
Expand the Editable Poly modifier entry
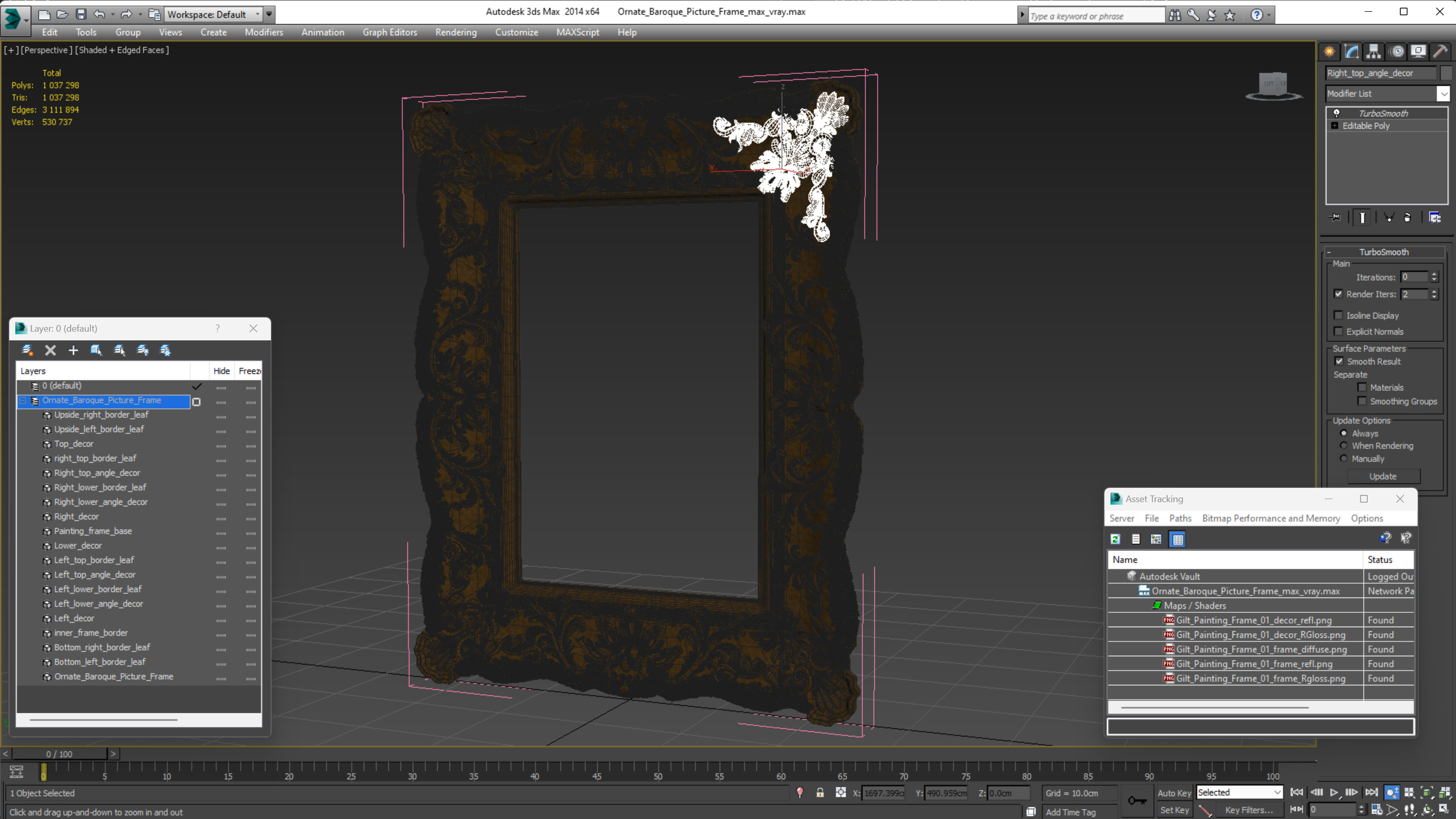1335,126
